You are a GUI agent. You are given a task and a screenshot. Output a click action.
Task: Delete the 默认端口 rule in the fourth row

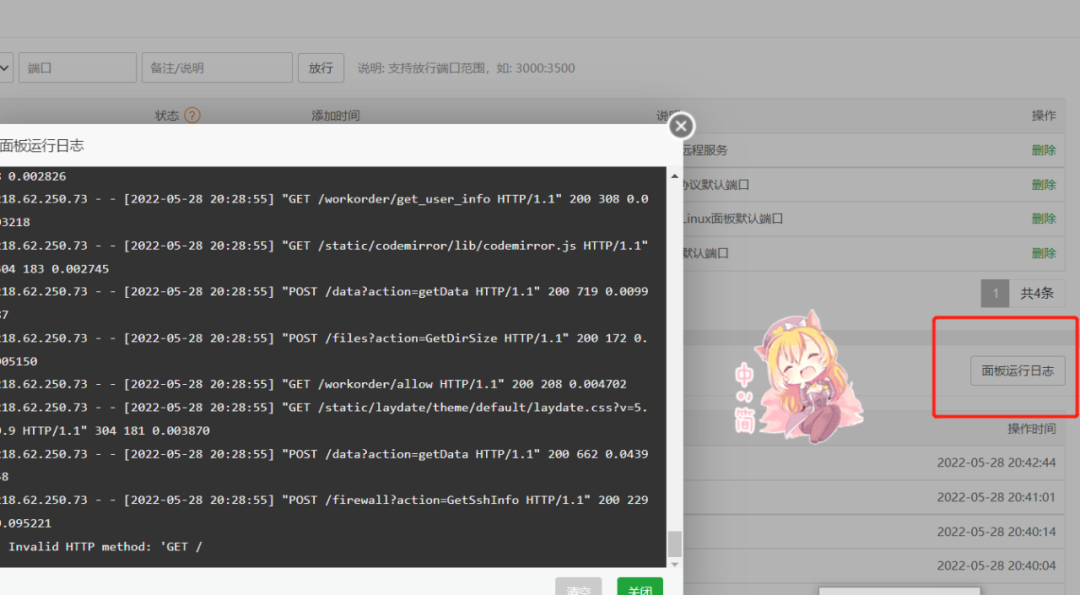pos(1043,253)
